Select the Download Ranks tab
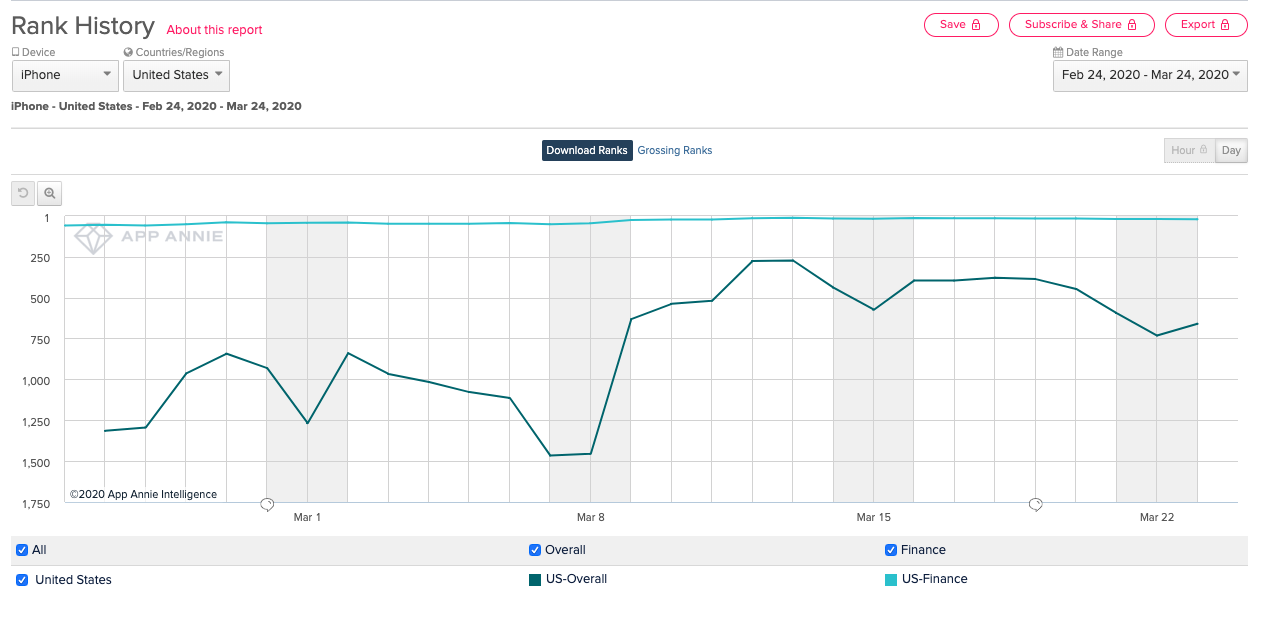The image size is (1262, 644). tap(587, 151)
